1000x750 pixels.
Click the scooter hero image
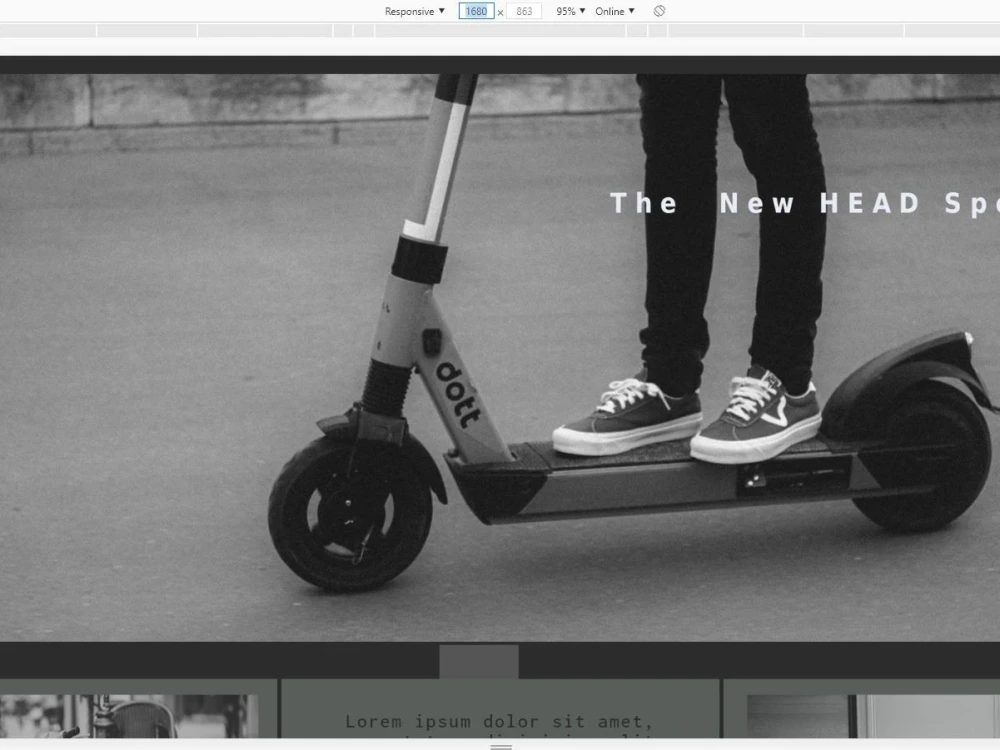coord(500,357)
